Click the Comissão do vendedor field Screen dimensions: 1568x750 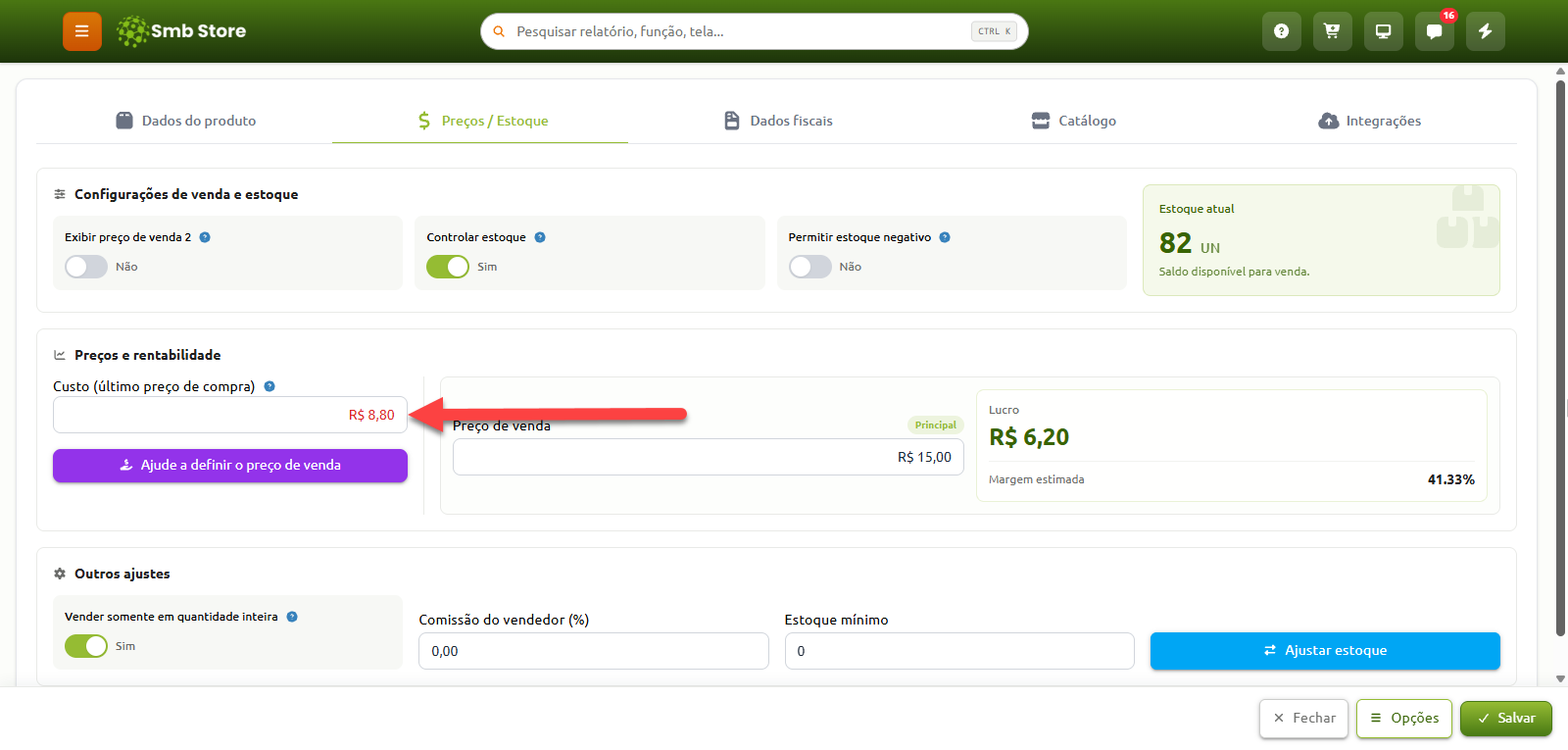pos(594,651)
